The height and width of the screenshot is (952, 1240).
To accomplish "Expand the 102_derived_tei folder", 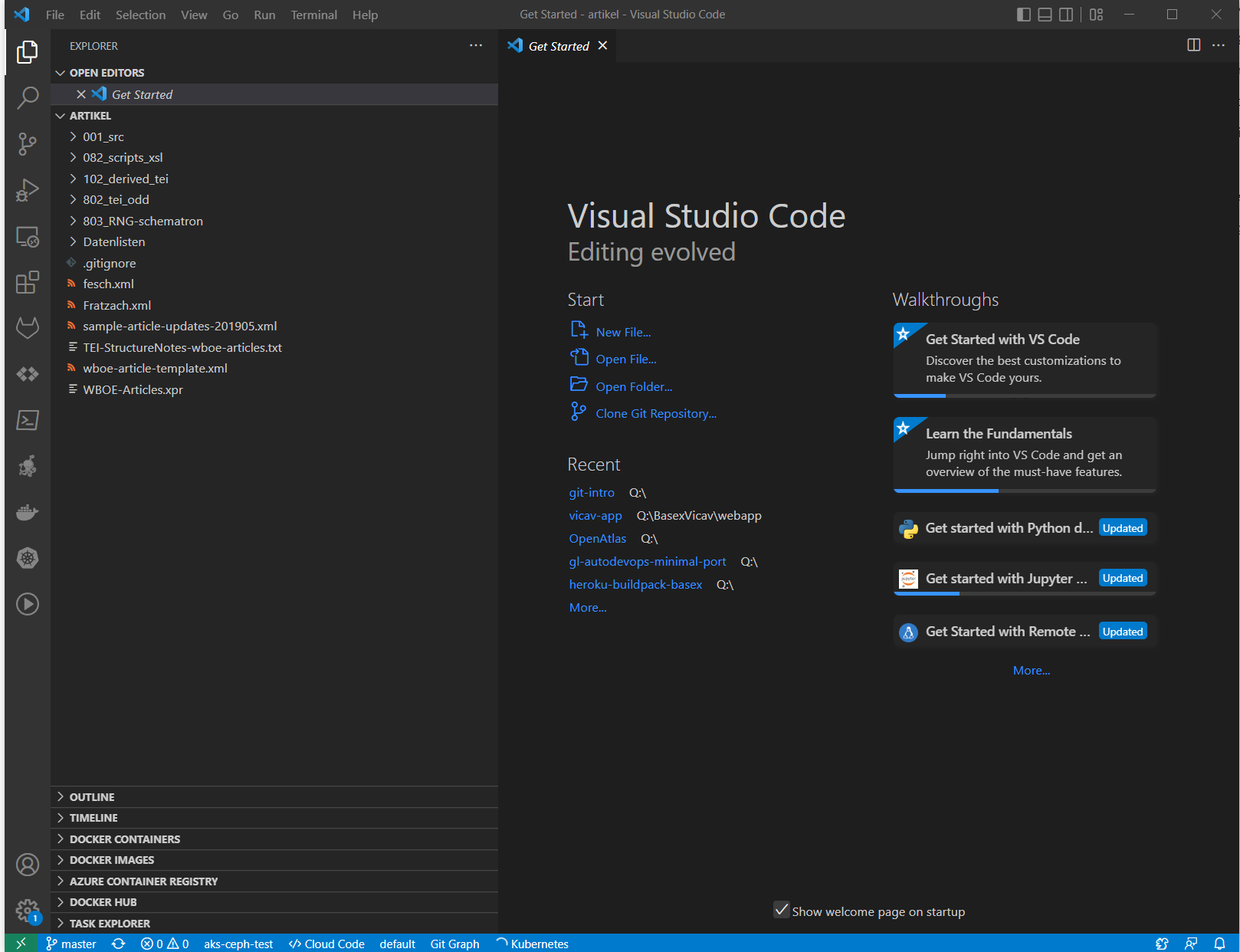I will (274, 179).
